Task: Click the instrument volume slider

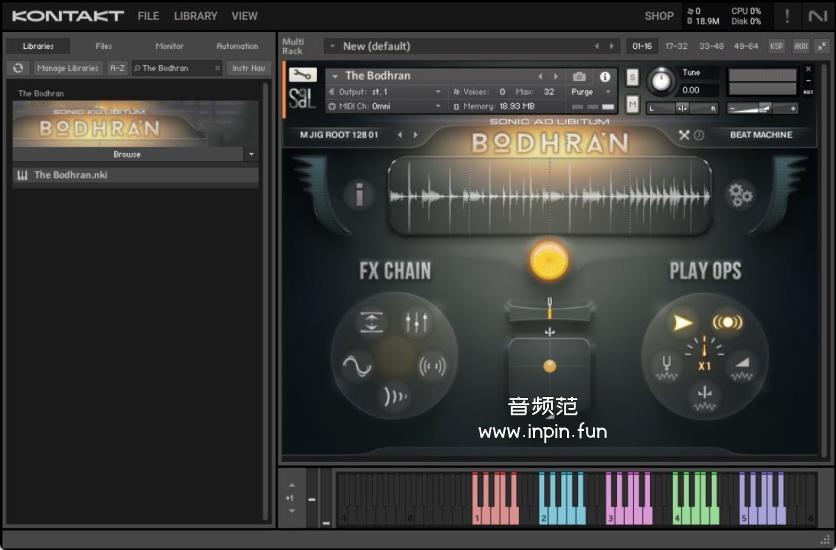Action: pyautogui.click(x=763, y=108)
